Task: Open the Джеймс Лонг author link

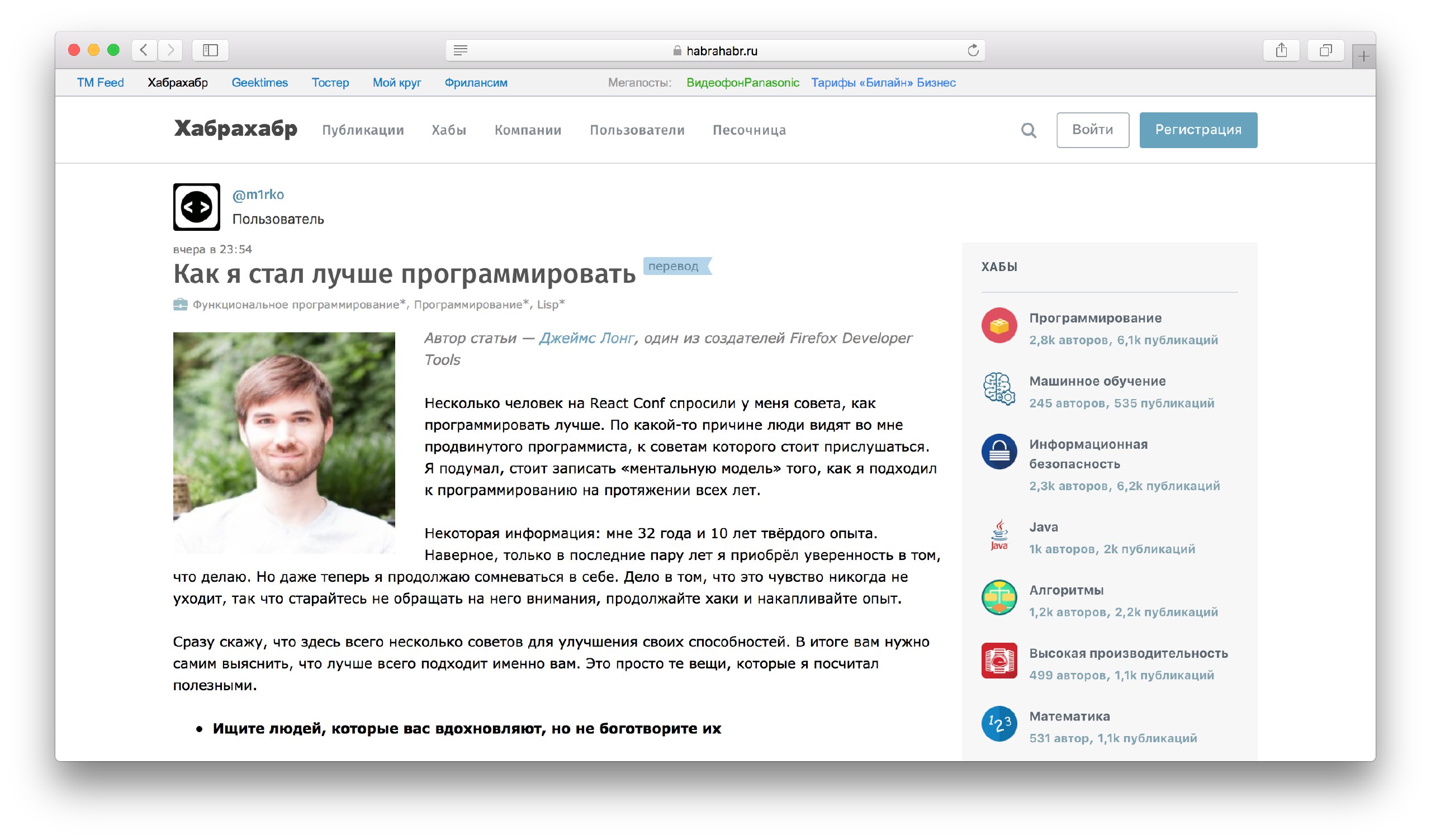Action: pos(586,338)
